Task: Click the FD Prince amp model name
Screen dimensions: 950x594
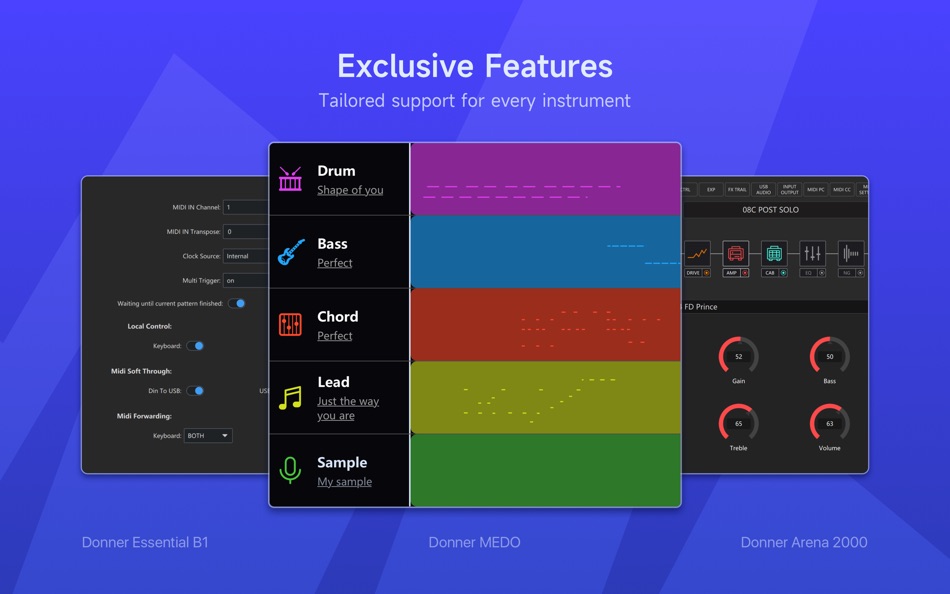Action: point(700,307)
